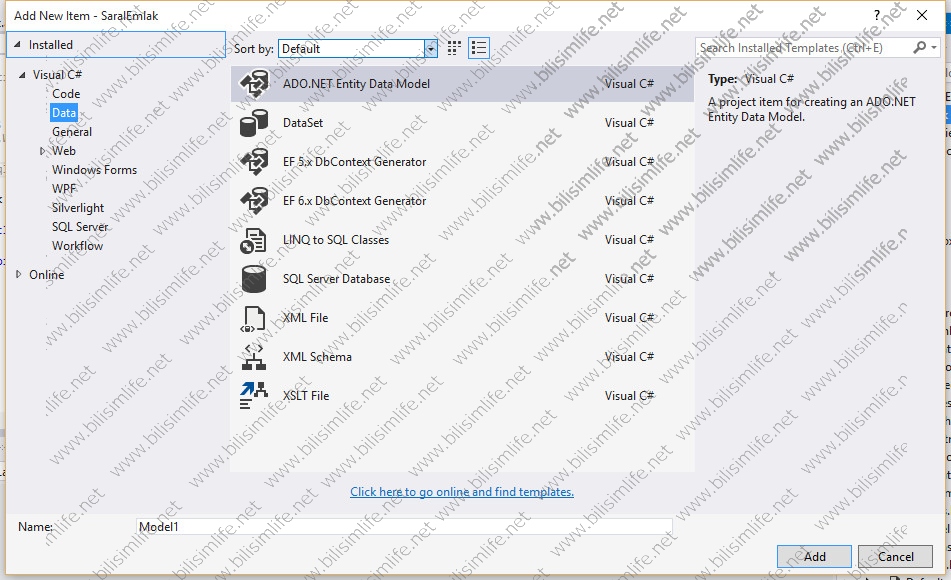Image resolution: width=951 pixels, height=580 pixels.
Task: Expand the Online section
Action: point(18,274)
